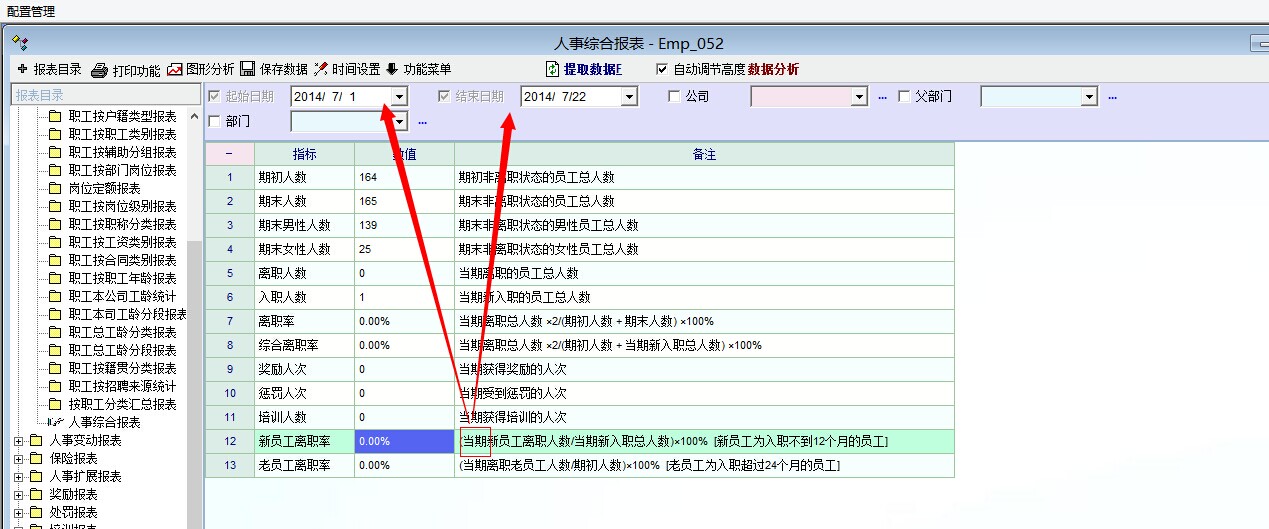Open 时间设置 from the toolbar
Viewport: 1269px width, 529px height.
(x=321, y=69)
